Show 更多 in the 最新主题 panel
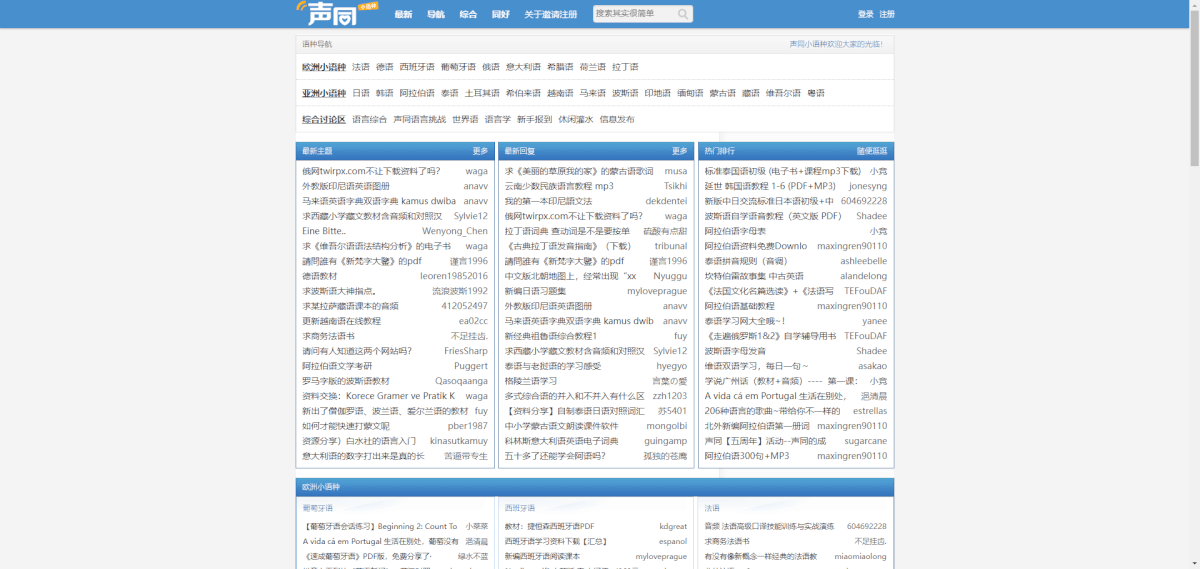The width and height of the screenshot is (1200, 569). pos(480,151)
